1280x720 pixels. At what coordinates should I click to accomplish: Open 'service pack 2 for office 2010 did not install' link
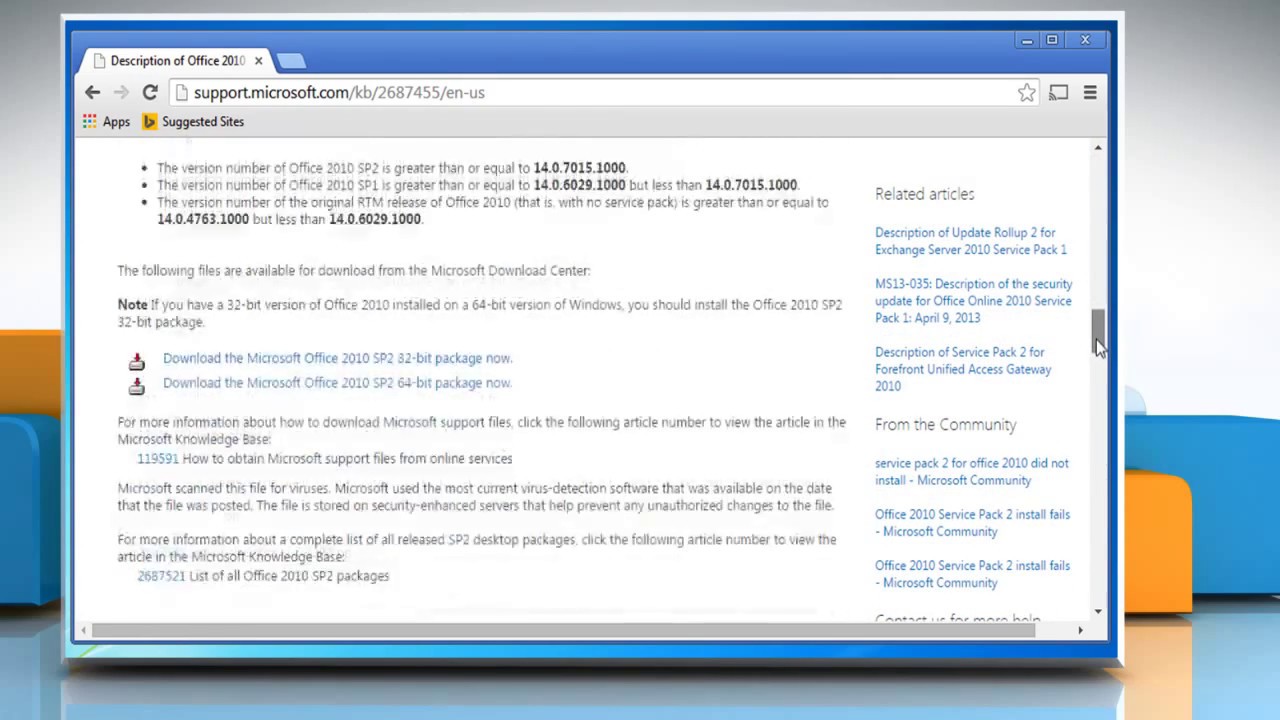[x=971, y=472]
